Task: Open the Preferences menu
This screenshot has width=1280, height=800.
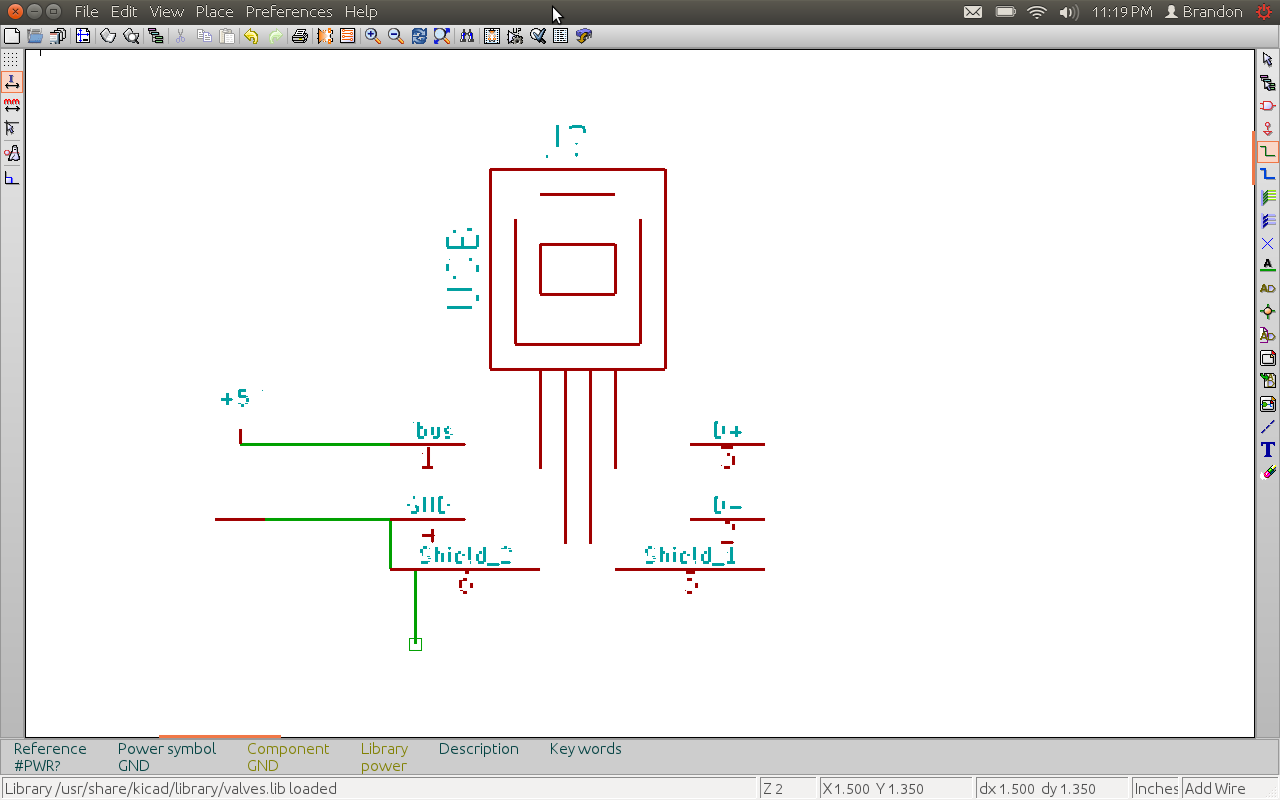Action: click(289, 12)
